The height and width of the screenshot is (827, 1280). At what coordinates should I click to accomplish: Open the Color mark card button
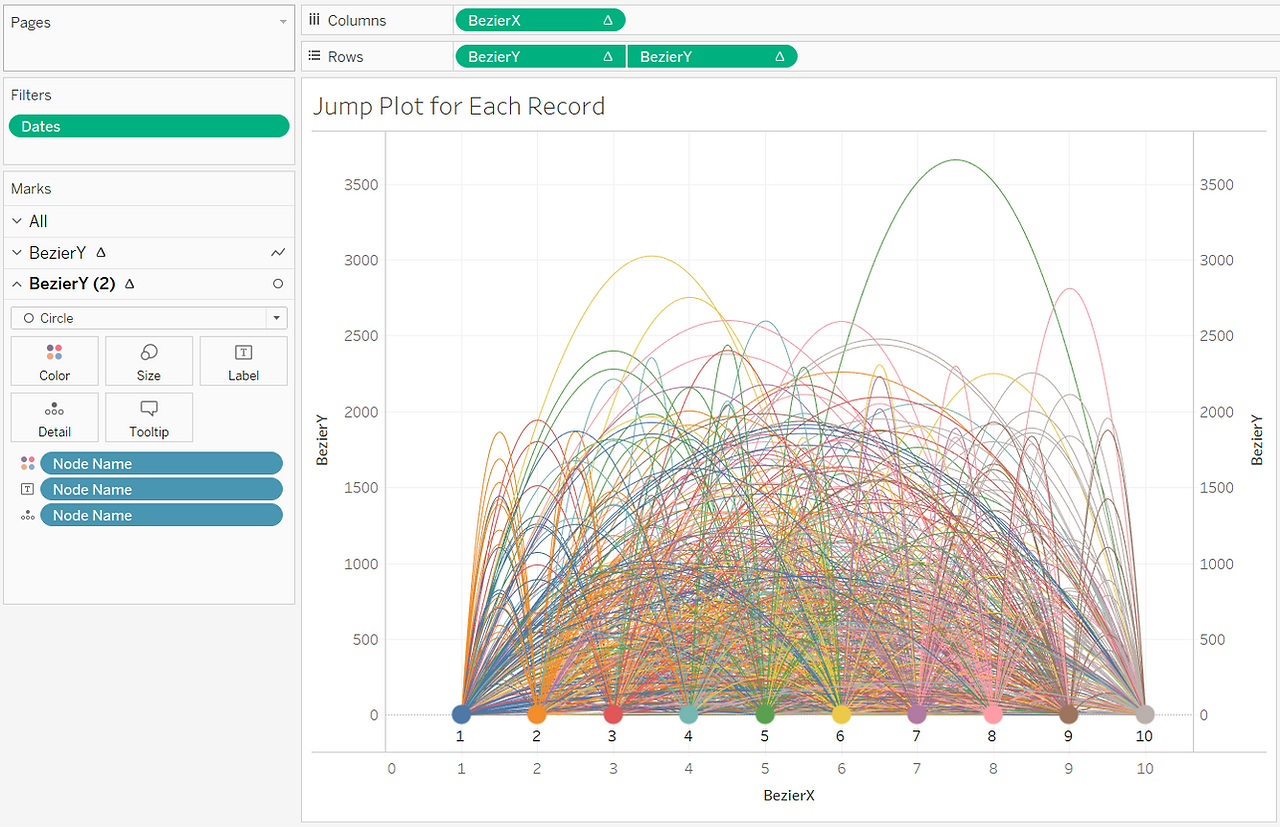click(x=54, y=361)
